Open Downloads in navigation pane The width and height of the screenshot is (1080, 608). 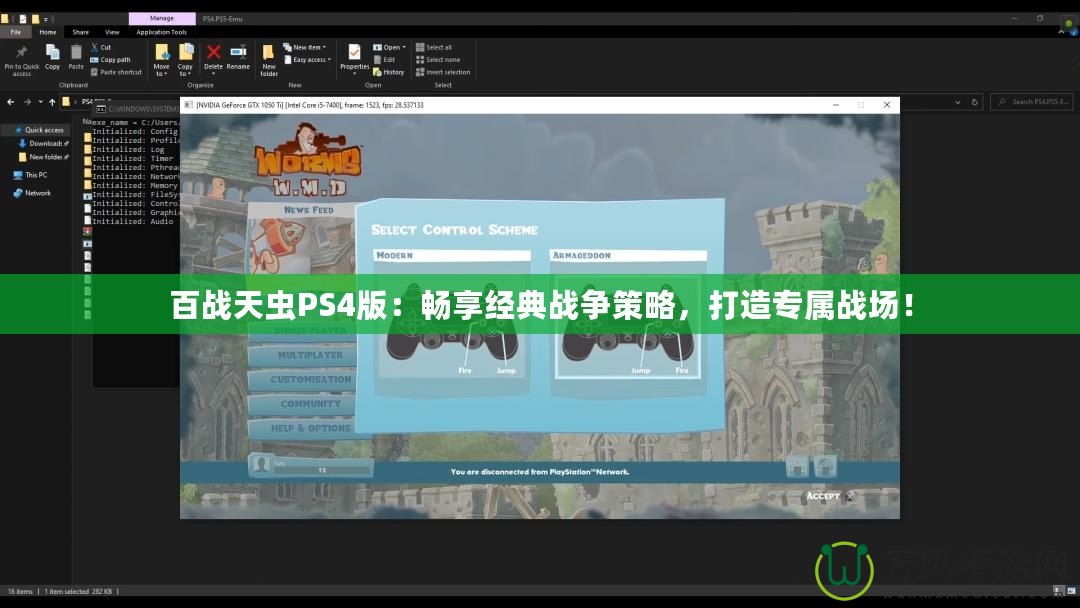tap(43, 143)
